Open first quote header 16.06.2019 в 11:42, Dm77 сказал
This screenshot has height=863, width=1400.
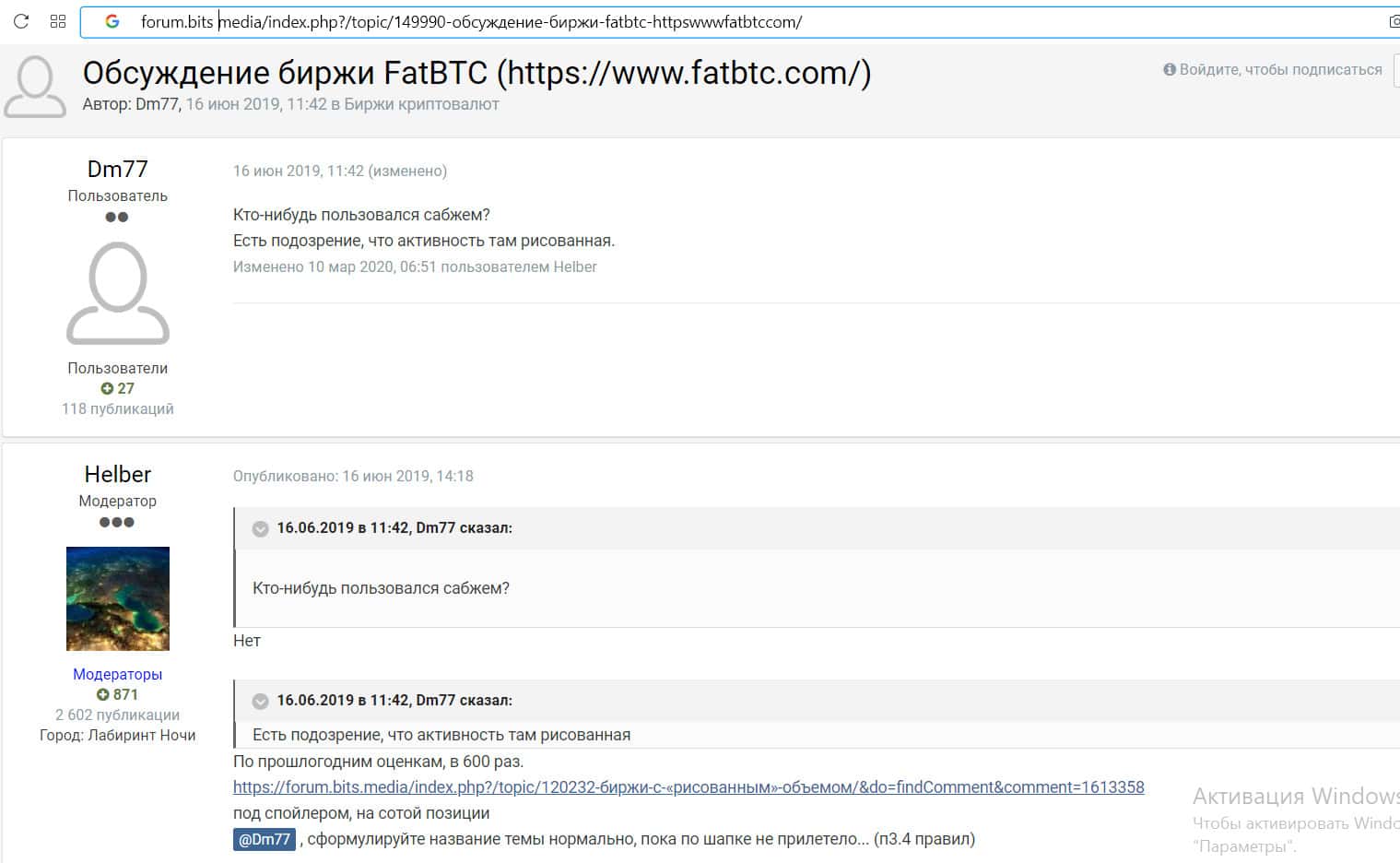click(x=394, y=528)
